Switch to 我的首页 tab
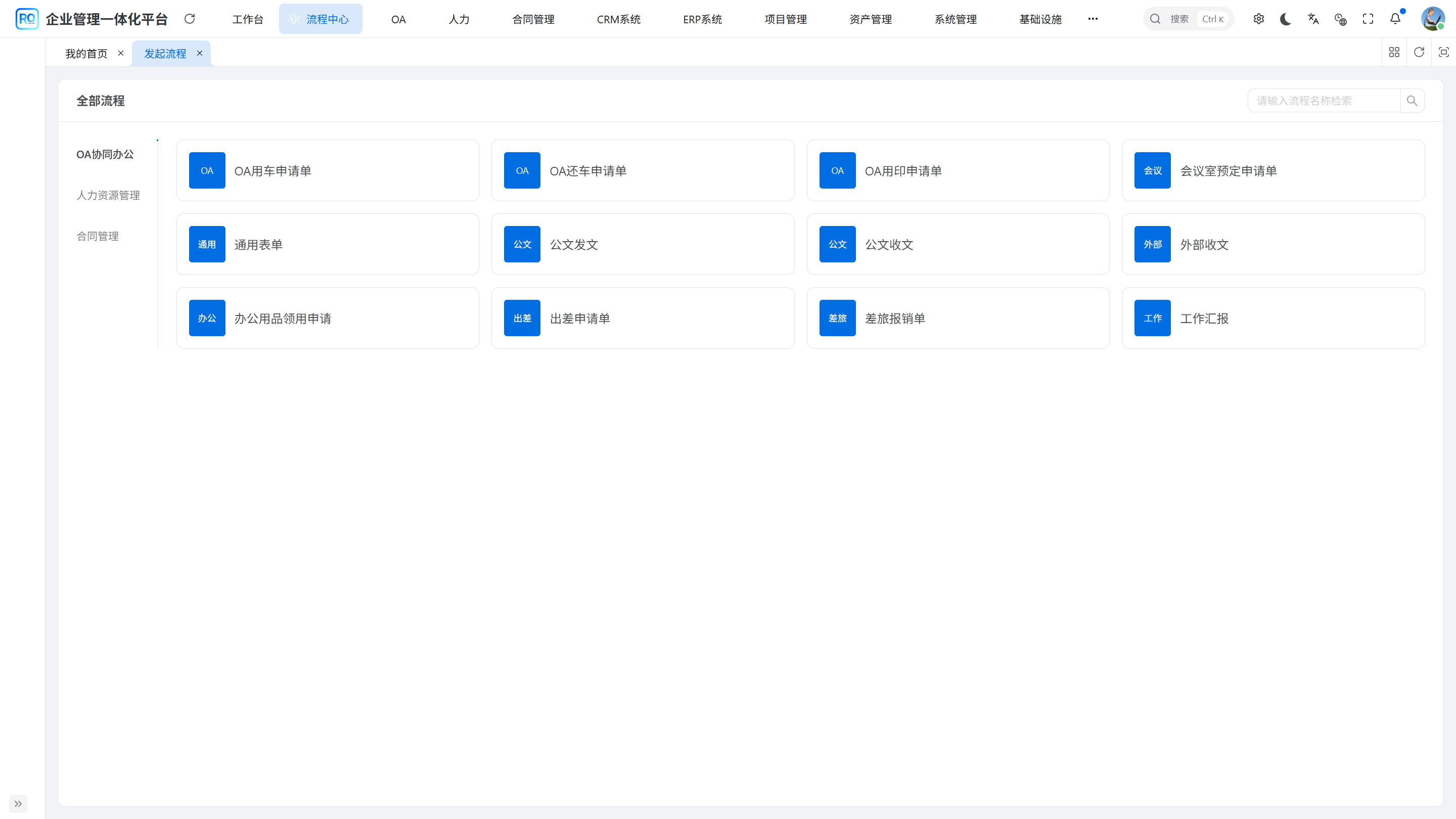1456x819 pixels. (86, 54)
